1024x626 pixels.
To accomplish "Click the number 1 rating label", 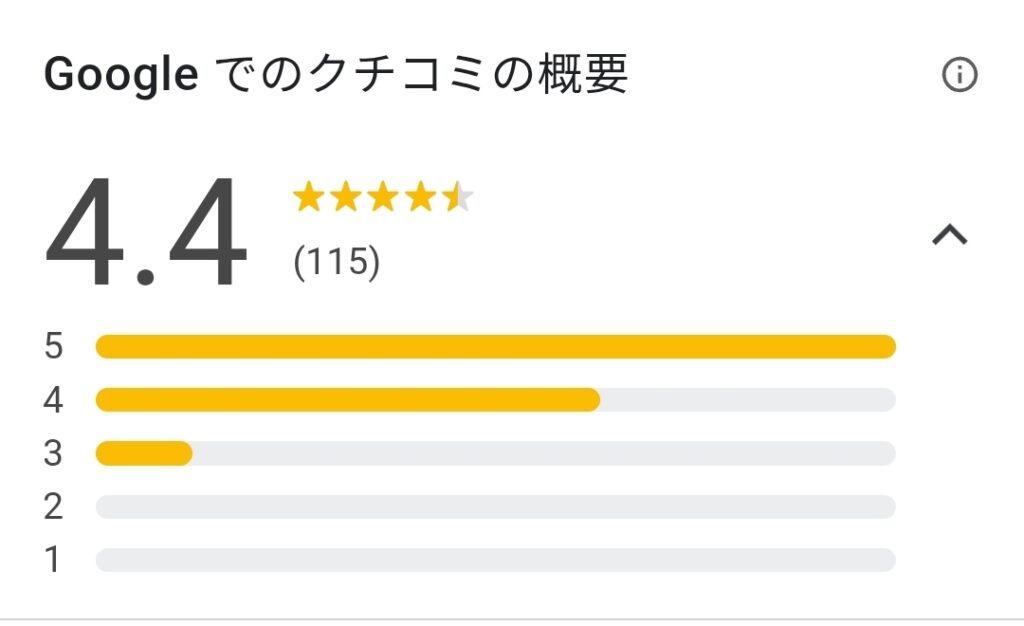I will [x=53, y=560].
